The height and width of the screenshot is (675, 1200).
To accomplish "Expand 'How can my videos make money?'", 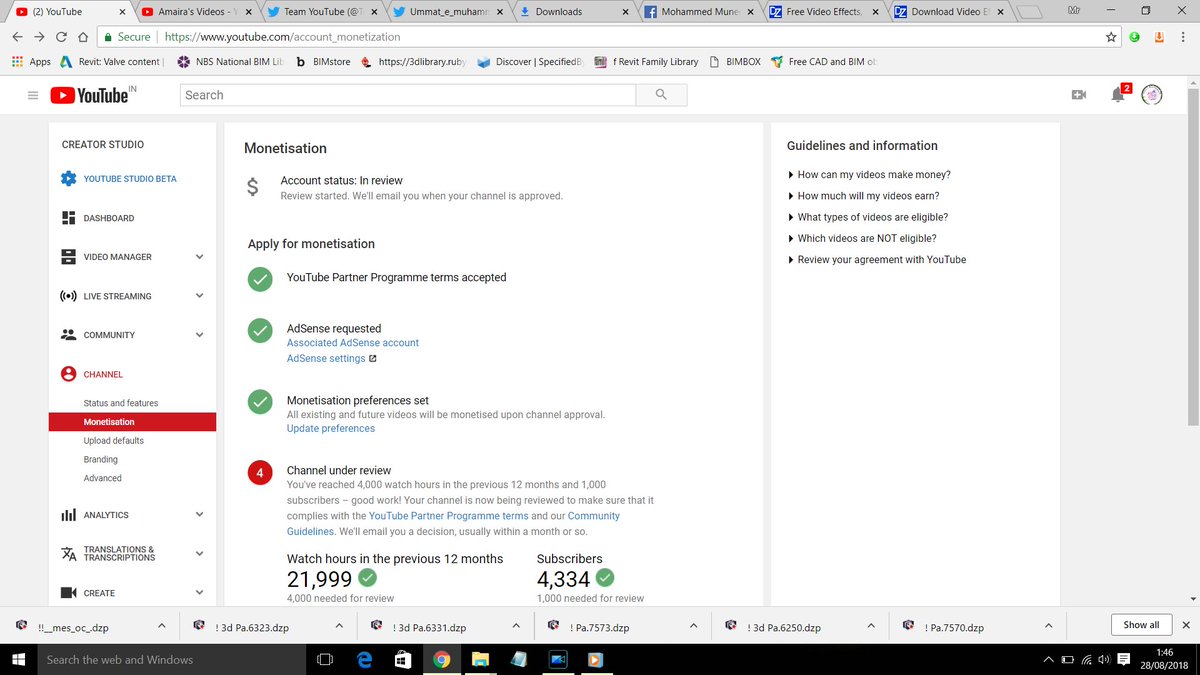I will [x=869, y=175].
